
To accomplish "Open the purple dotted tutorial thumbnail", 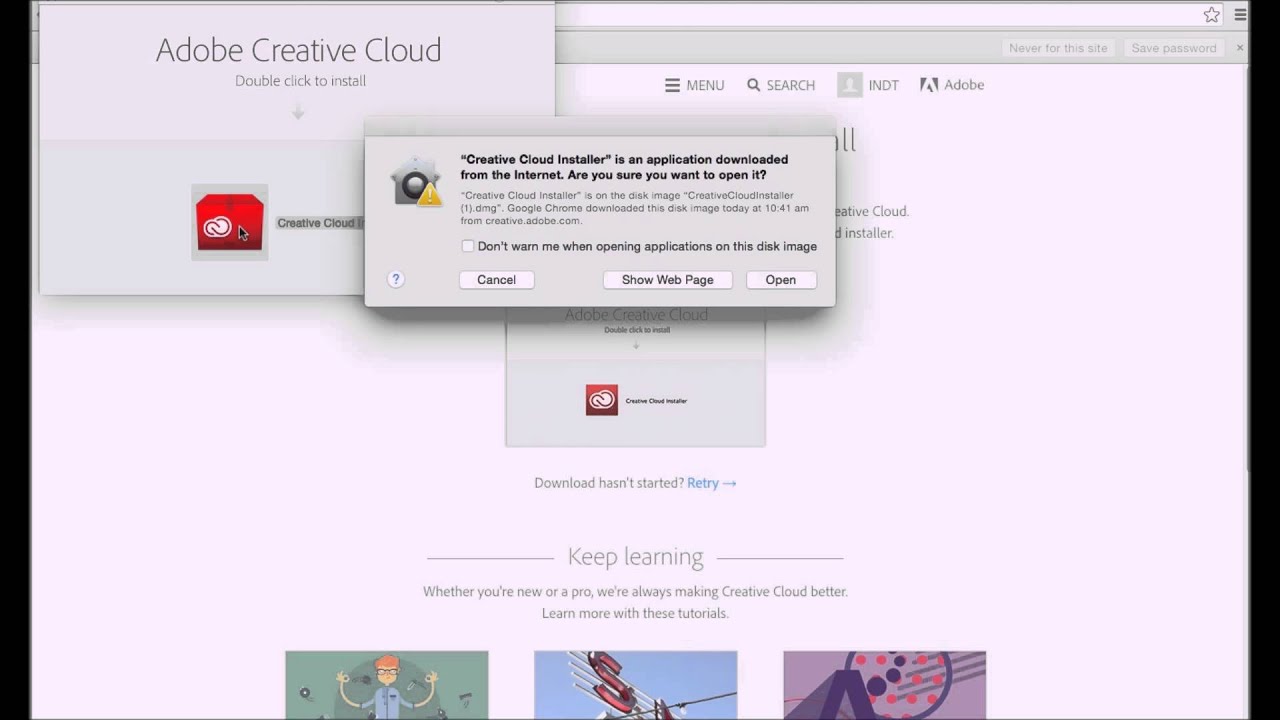I will click(x=885, y=685).
